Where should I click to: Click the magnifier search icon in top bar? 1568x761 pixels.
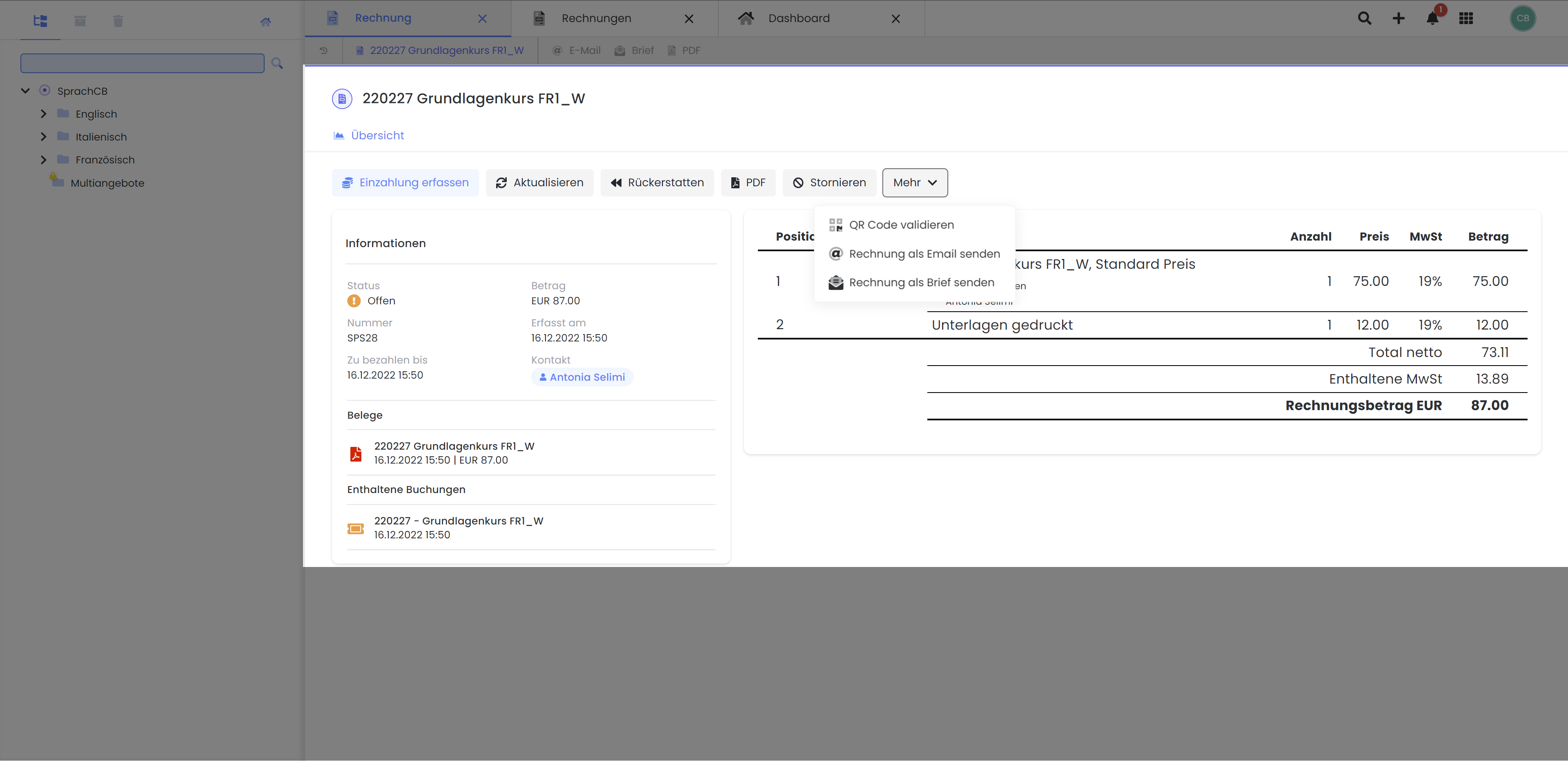[x=1365, y=18]
